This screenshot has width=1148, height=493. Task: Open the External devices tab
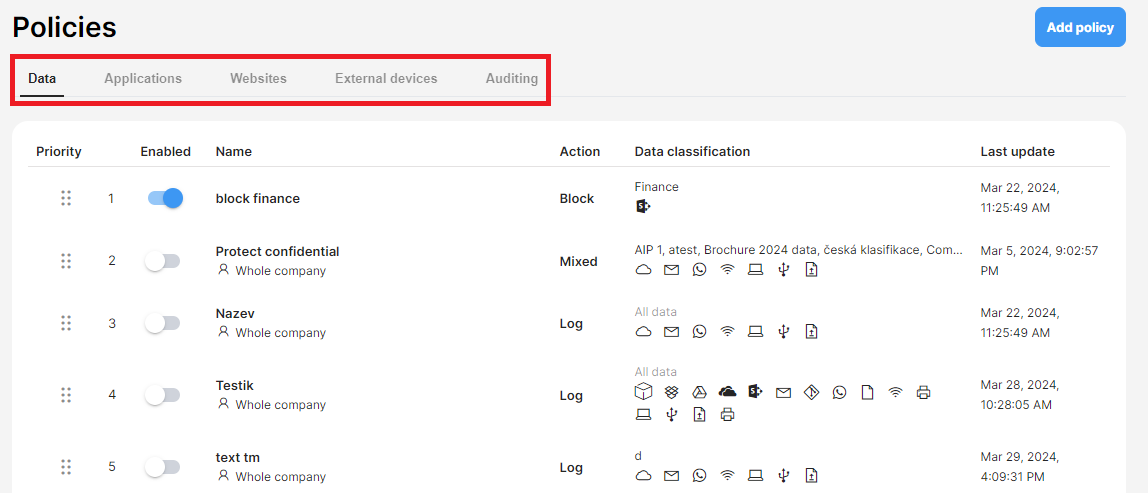386,78
